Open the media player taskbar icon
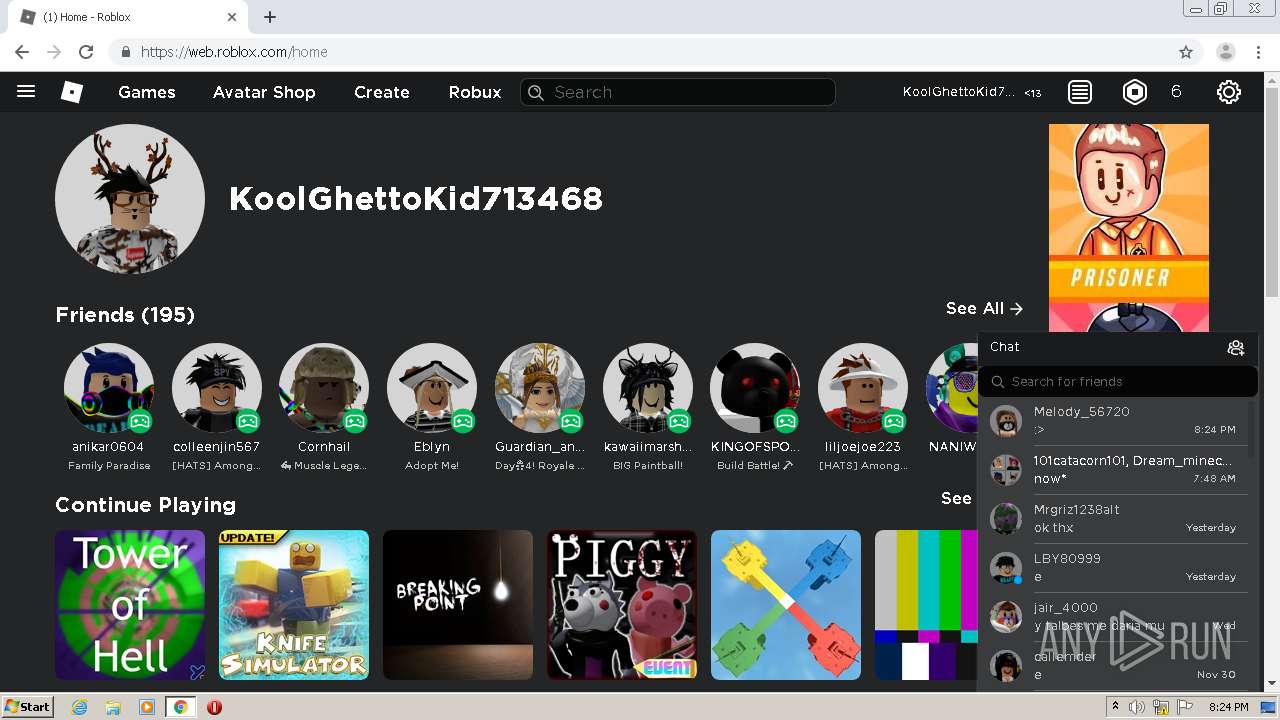1280x720 pixels. tap(147, 707)
